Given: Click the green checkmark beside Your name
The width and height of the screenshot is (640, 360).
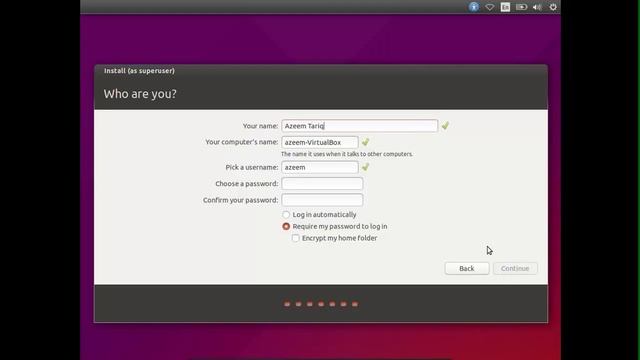Looking at the screenshot, I should [445, 126].
